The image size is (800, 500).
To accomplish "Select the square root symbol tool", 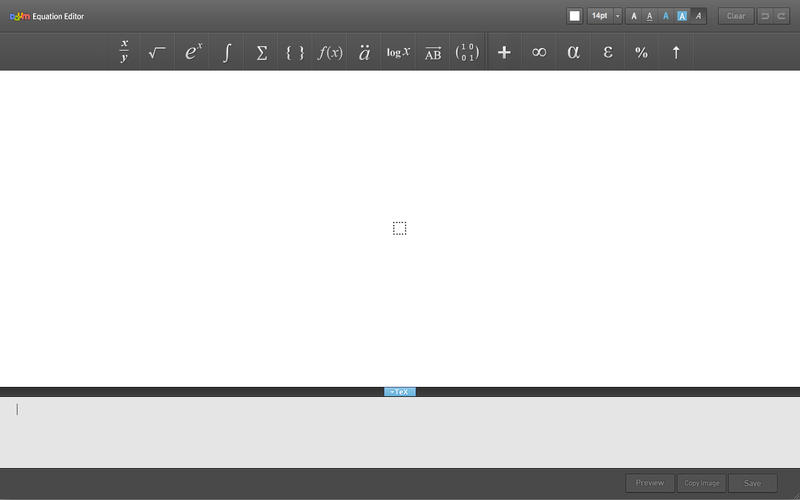I will click(157, 52).
